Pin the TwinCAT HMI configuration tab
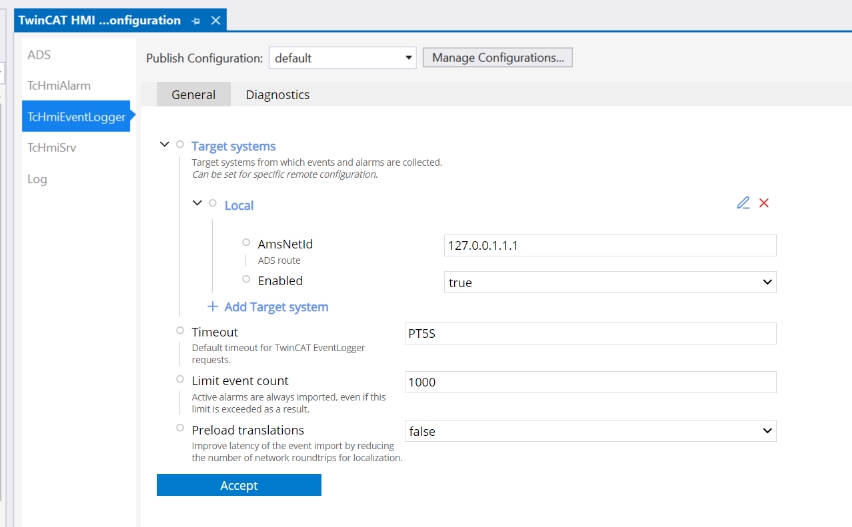Image resolution: width=852 pixels, height=527 pixels. [196, 21]
